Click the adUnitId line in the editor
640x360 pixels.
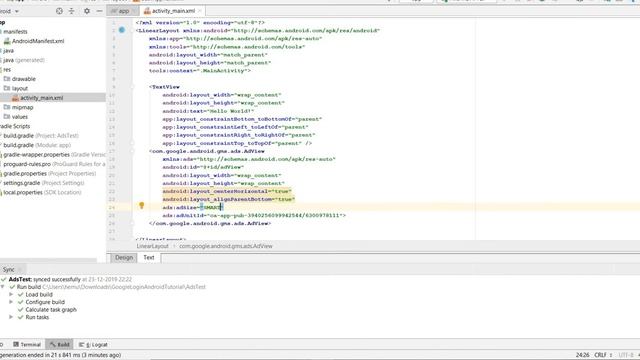[x=254, y=216]
